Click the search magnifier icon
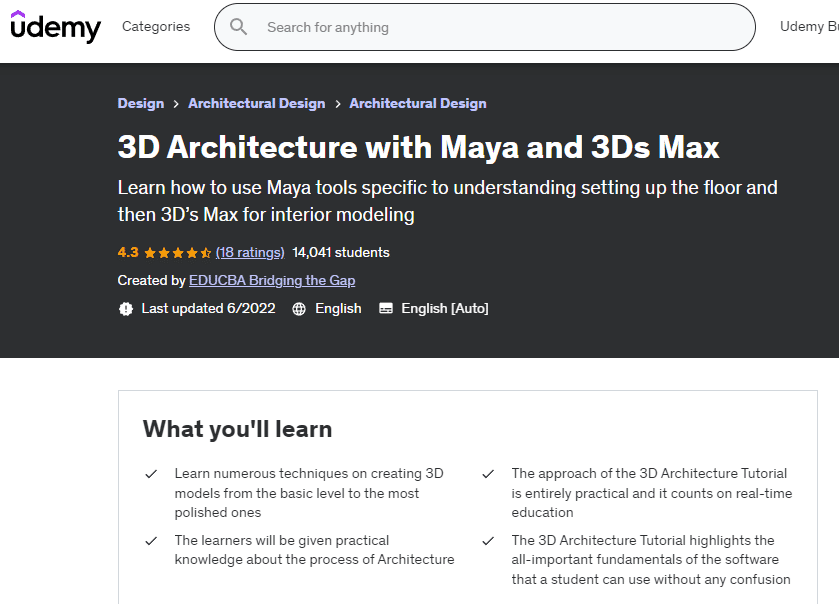This screenshot has width=839, height=604. pyautogui.click(x=239, y=27)
